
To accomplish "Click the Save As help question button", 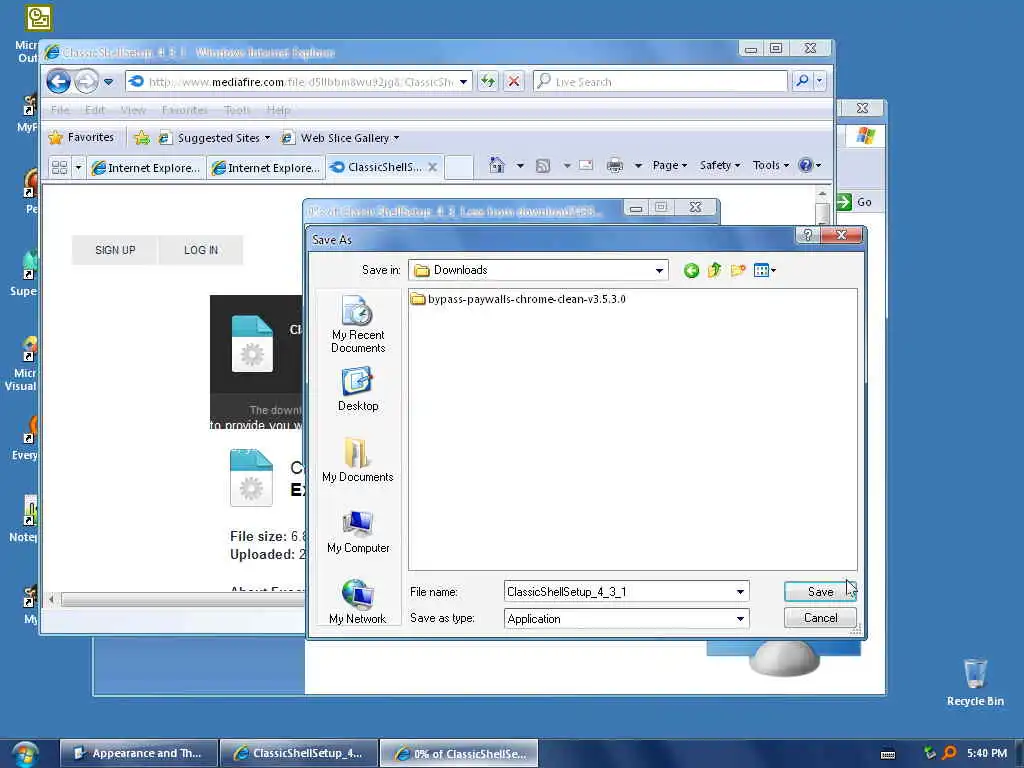I will point(807,235).
